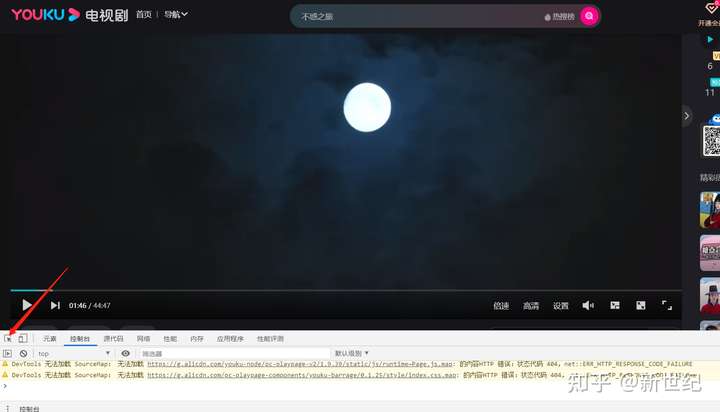The image size is (720, 412).
Task: Open the blue mascot app icon in the sidebar
Action: click(714, 120)
